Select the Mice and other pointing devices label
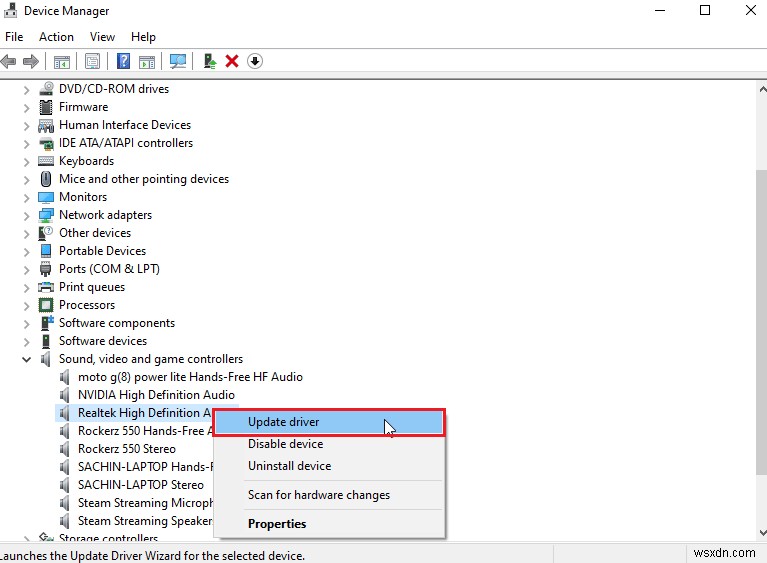This screenshot has height=563, width=767. click(144, 179)
